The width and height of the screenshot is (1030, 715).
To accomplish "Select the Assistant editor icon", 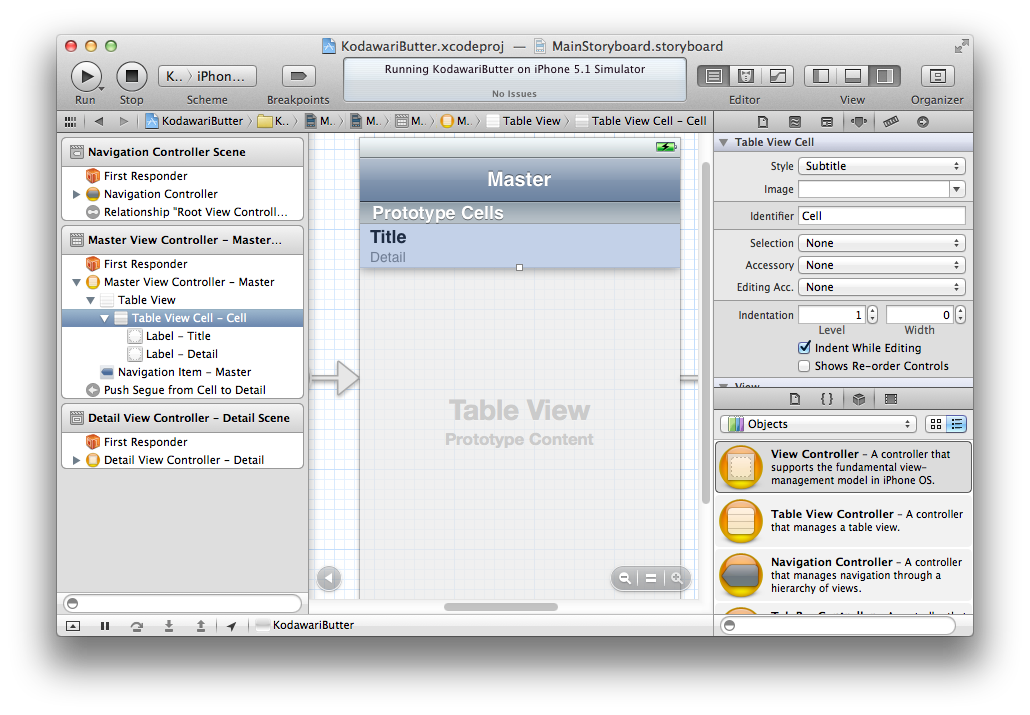I will 746,76.
